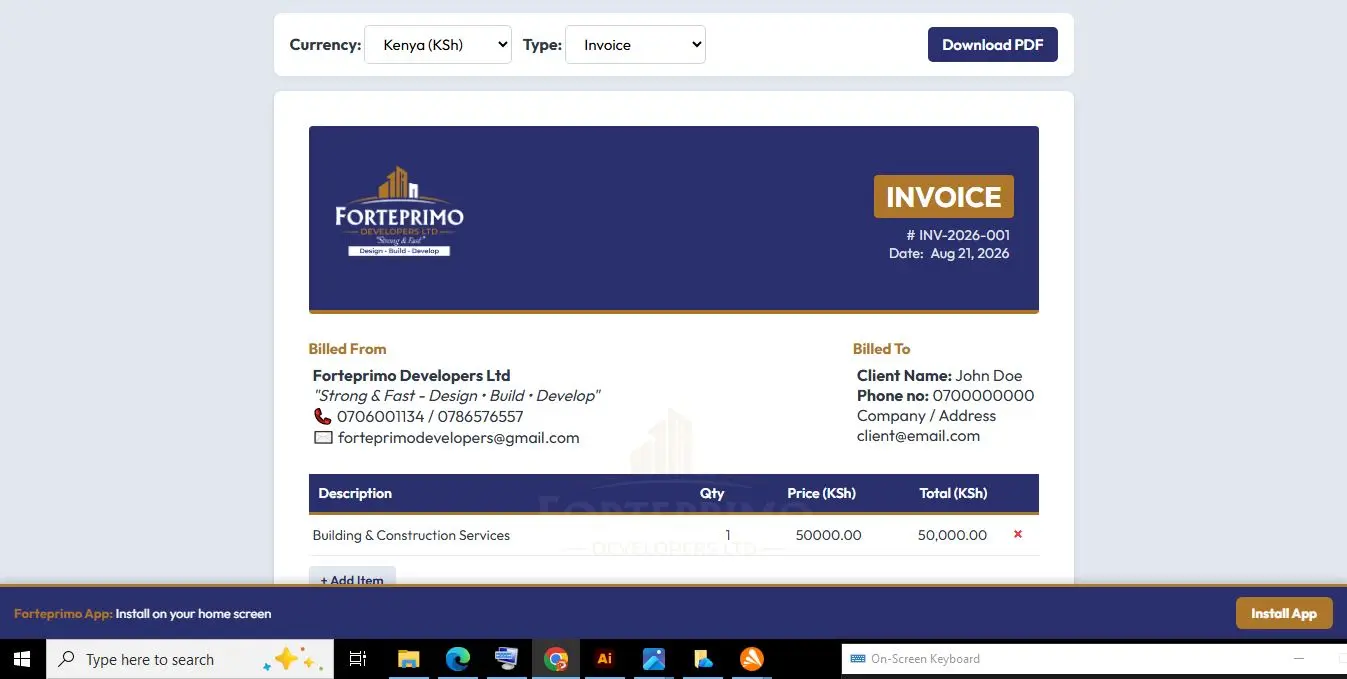Screen dimensions: 1347x679
Task: Open File Explorer from taskbar
Action: [408, 659]
